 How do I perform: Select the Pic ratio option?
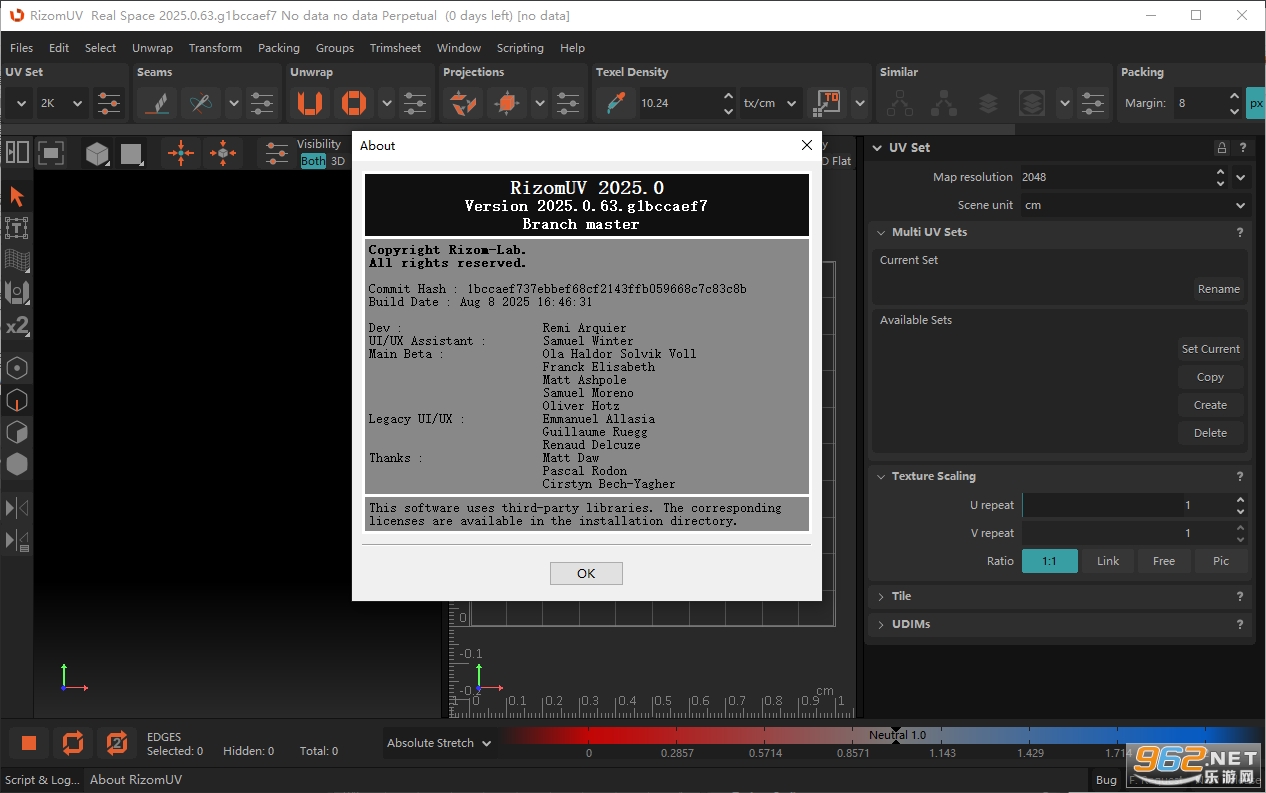click(x=1221, y=561)
